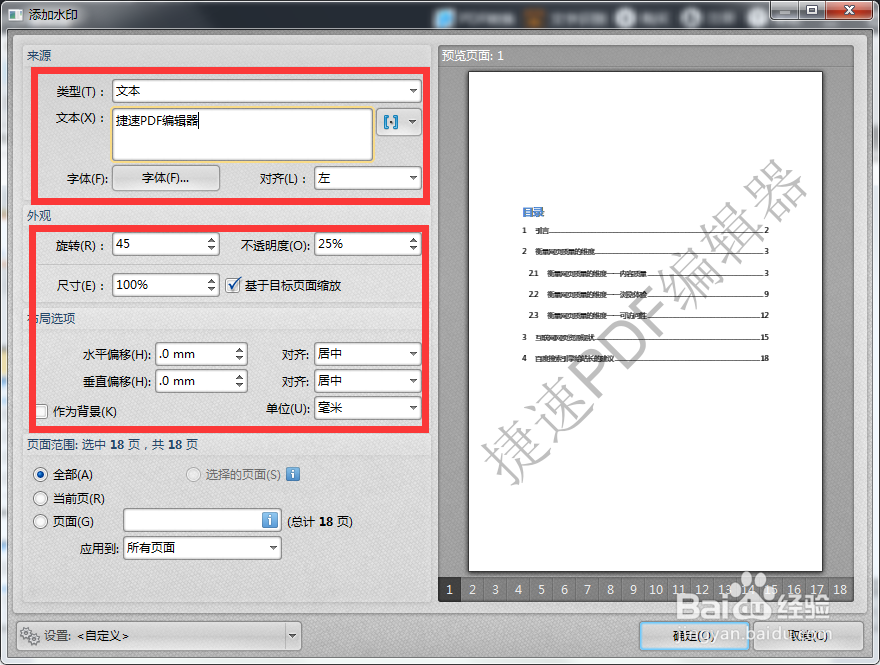Click the 尺寸(E) field showing 100%
The image size is (880, 665).
(x=159, y=285)
